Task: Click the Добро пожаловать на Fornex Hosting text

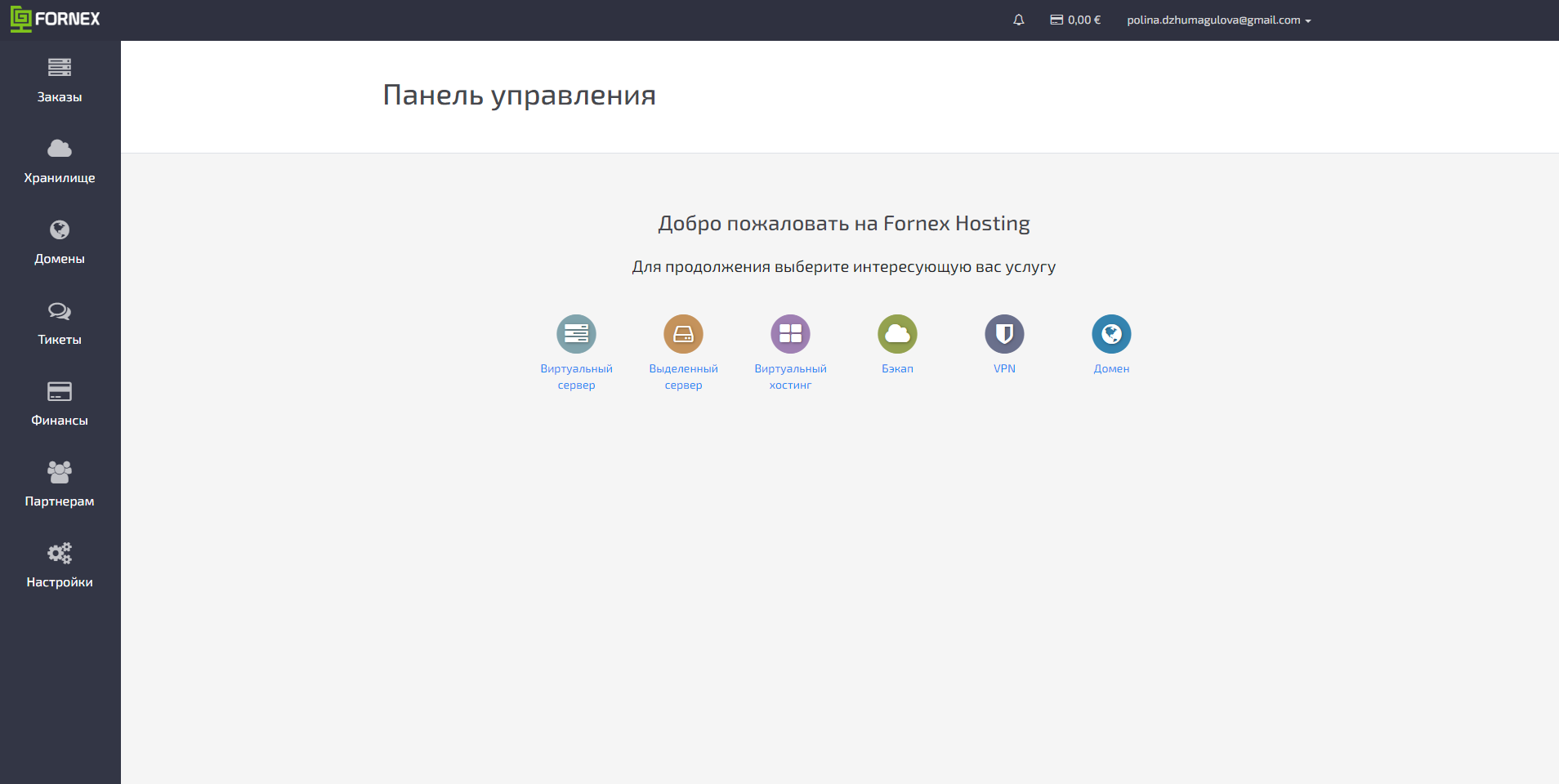Action: tap(844, 224)
